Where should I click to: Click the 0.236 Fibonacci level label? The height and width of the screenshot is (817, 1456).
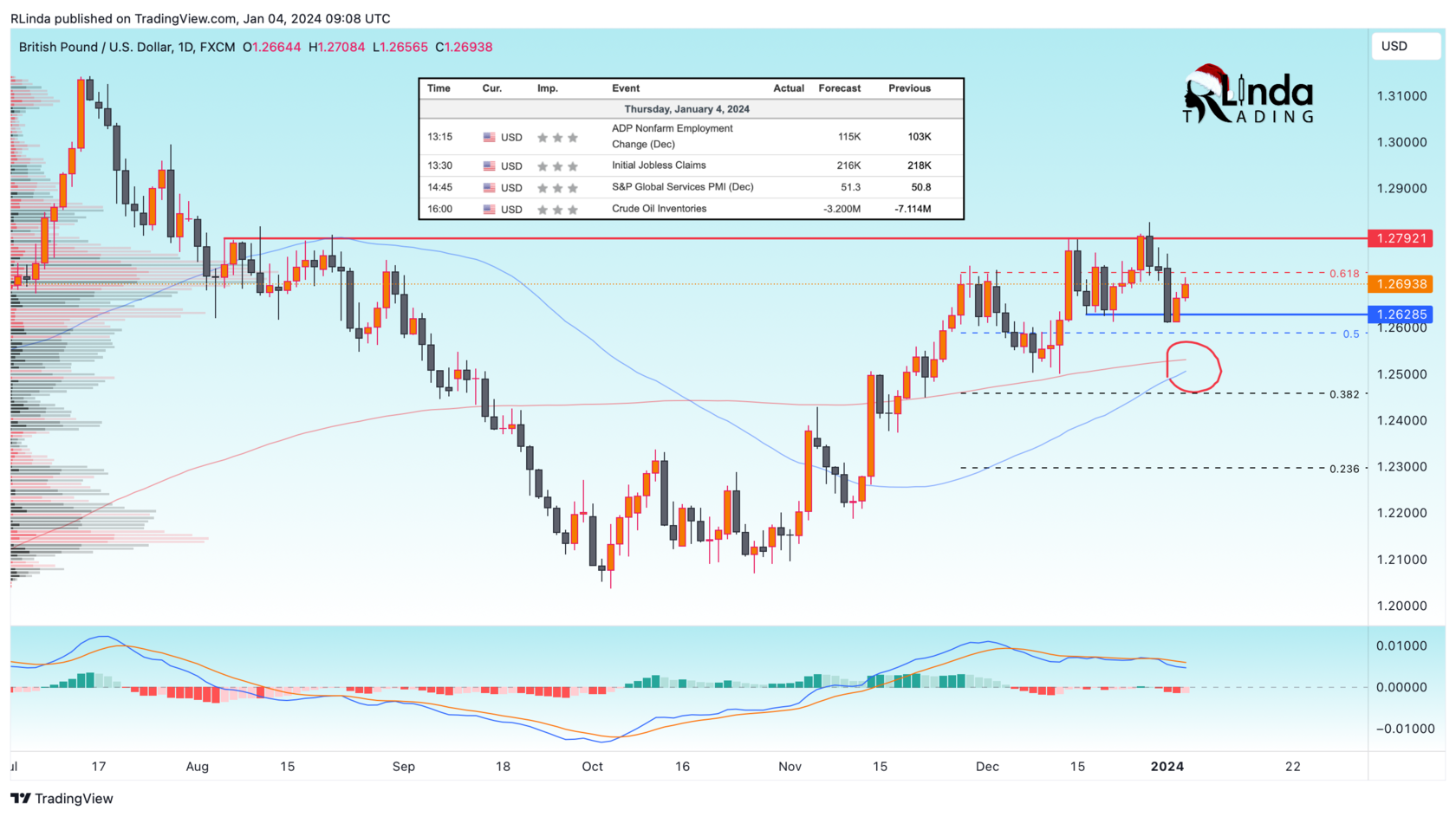(x=1344, y=469)
